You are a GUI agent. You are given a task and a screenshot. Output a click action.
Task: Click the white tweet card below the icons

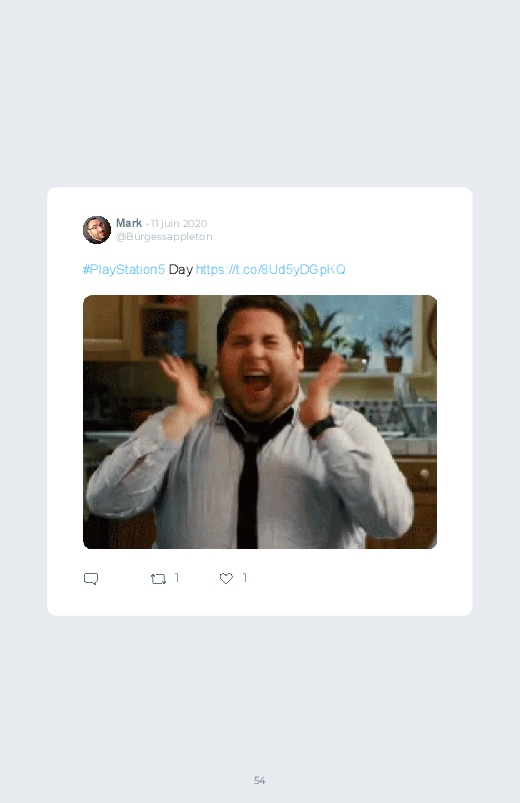tap(260, 602)
